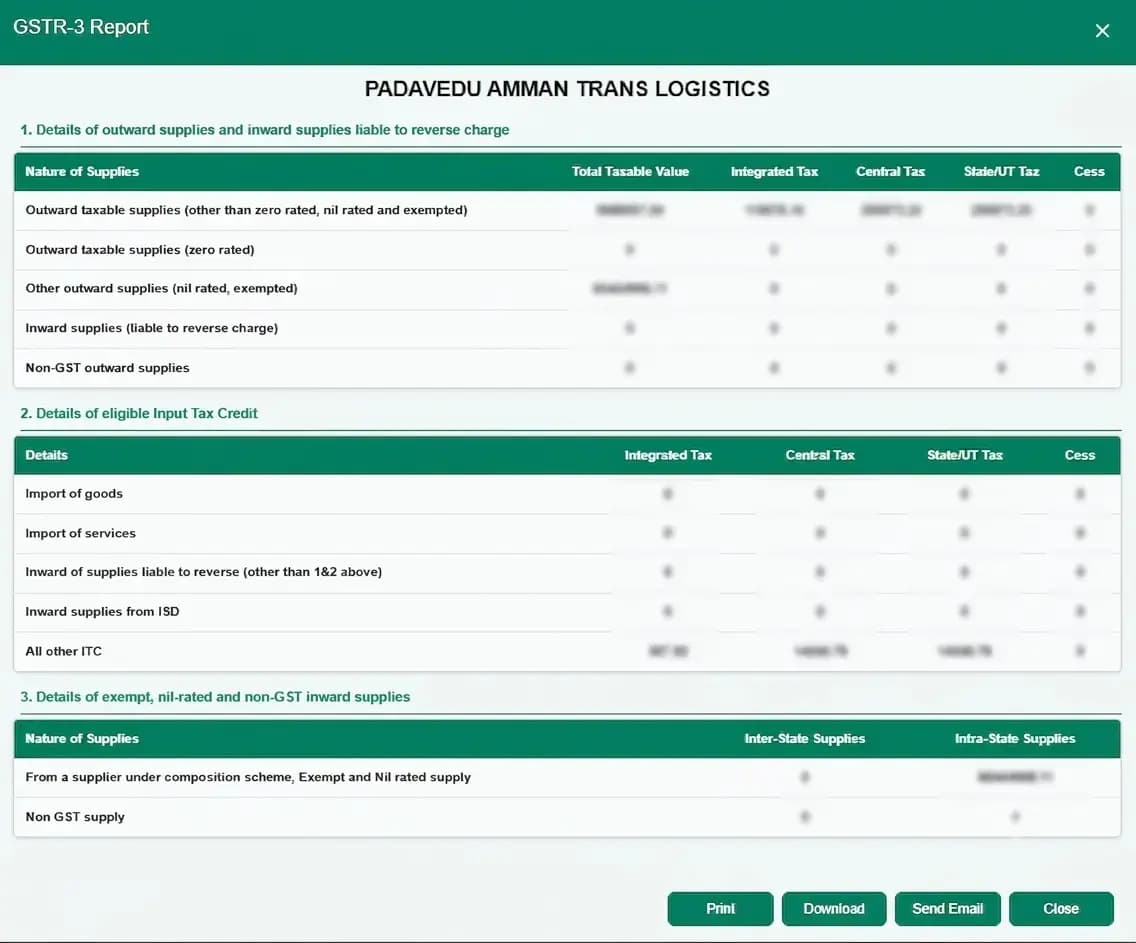Click the Close button at bottom
Screen dimensions: 1136x943
[x=1061, y=908]
